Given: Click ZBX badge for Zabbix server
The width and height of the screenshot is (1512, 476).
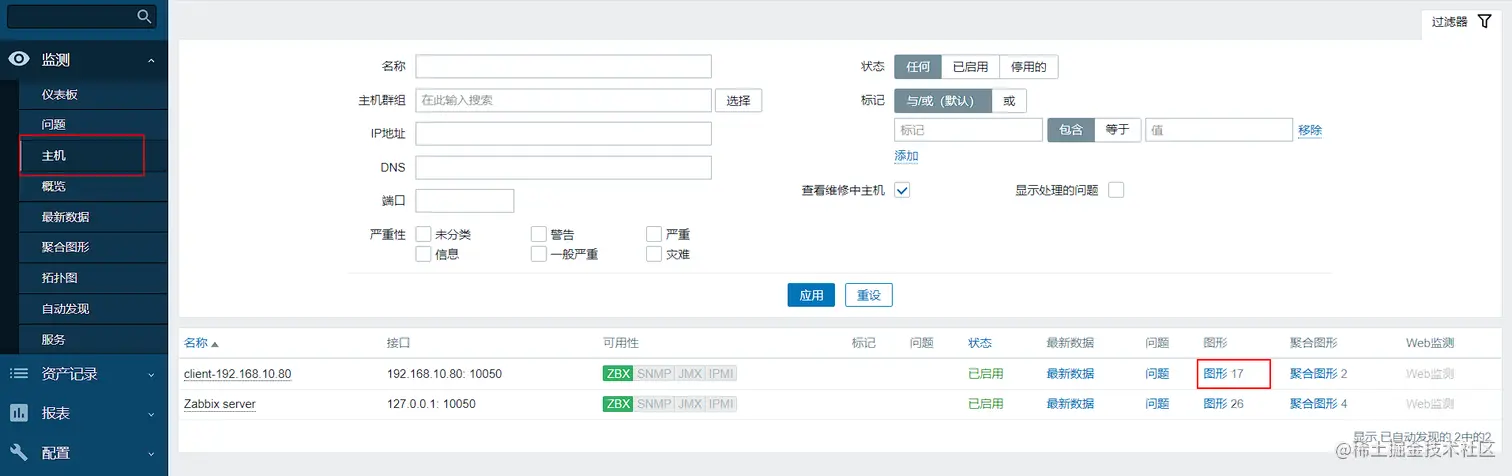Looking at the screenshot, I should tap(618, 404).
